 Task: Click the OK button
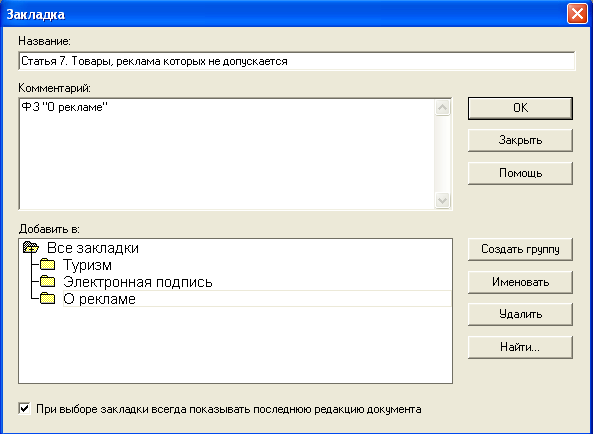520,108
